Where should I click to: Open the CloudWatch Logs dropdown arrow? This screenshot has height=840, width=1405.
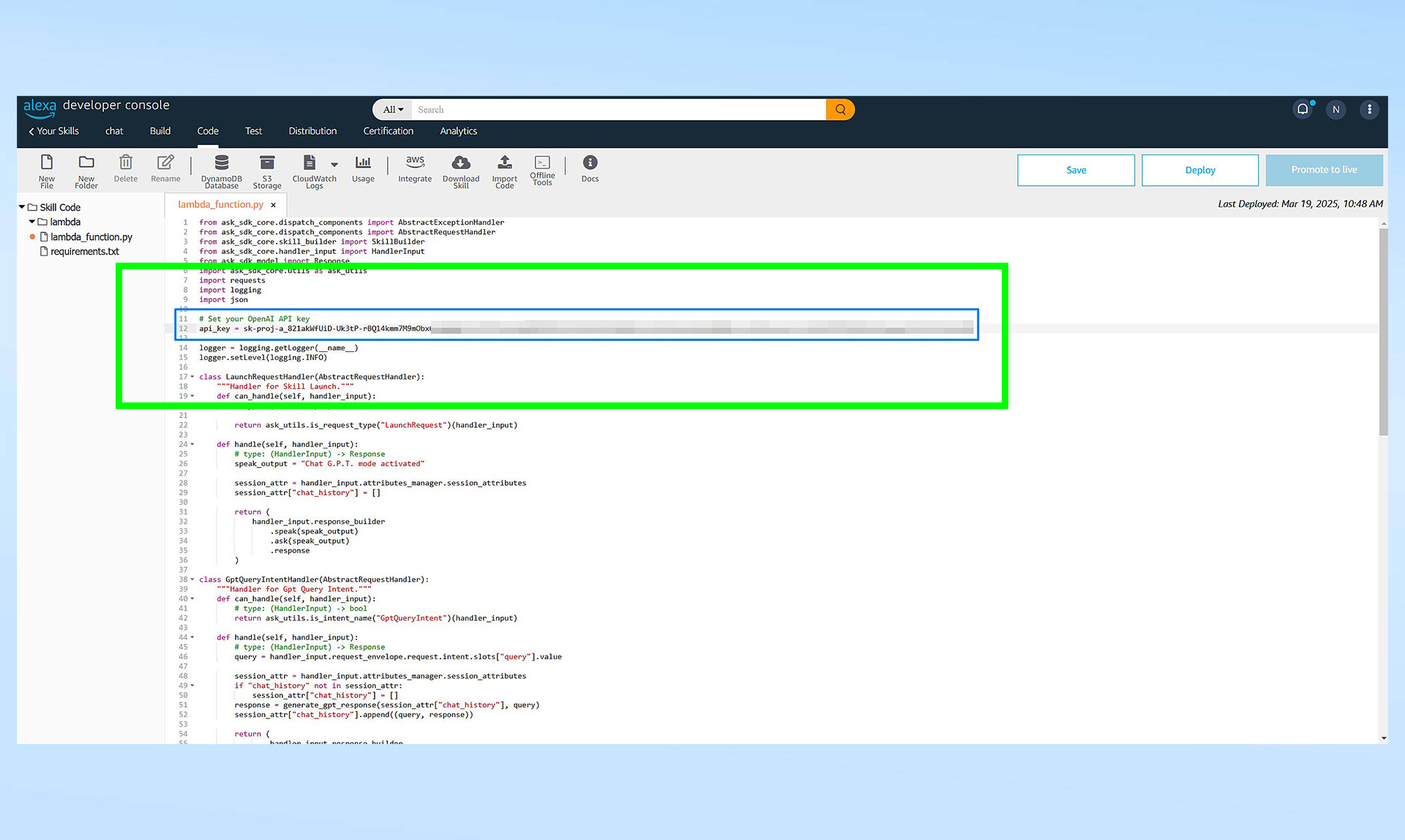(335, 165)
